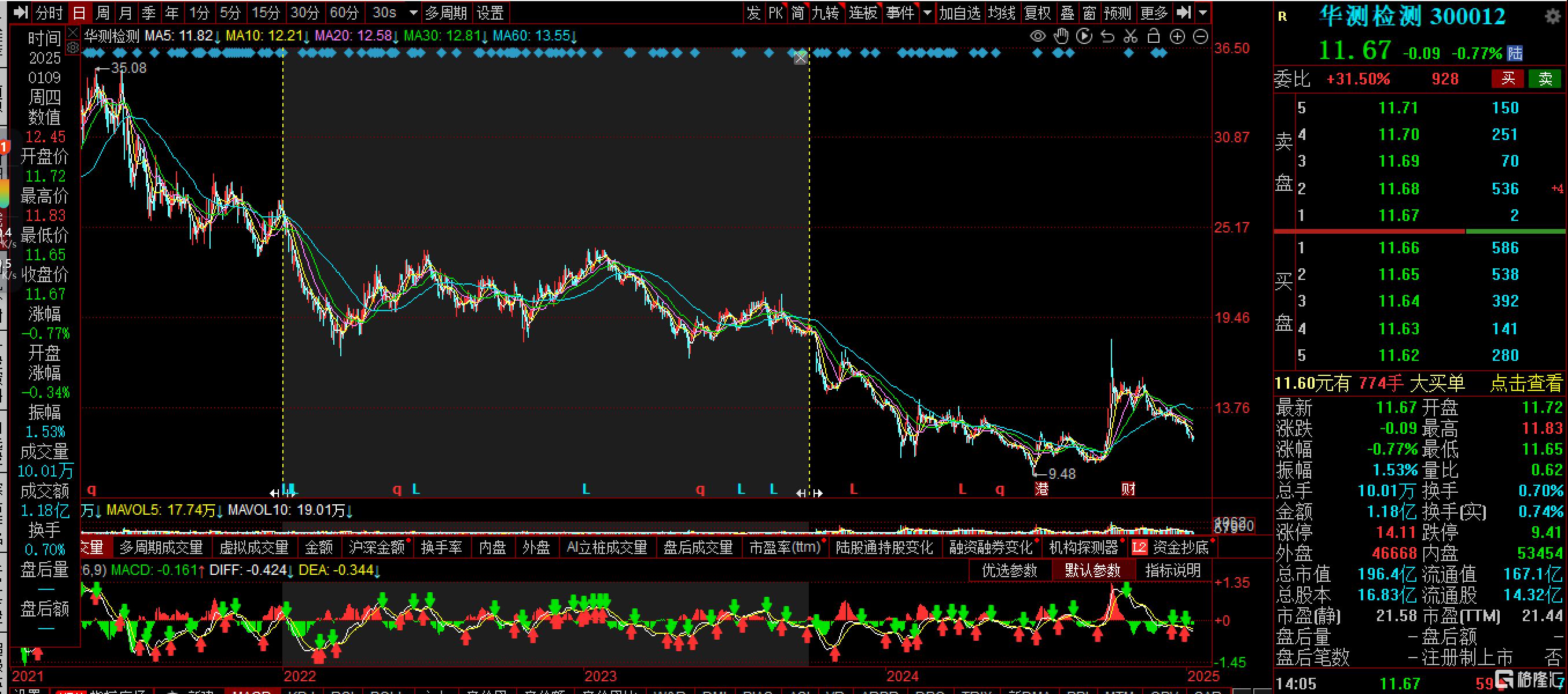The height and width of the screenshot is (694, 1568).
Task: Select the 30分 period
Action: pyautogui.click(x=305, y=12)
